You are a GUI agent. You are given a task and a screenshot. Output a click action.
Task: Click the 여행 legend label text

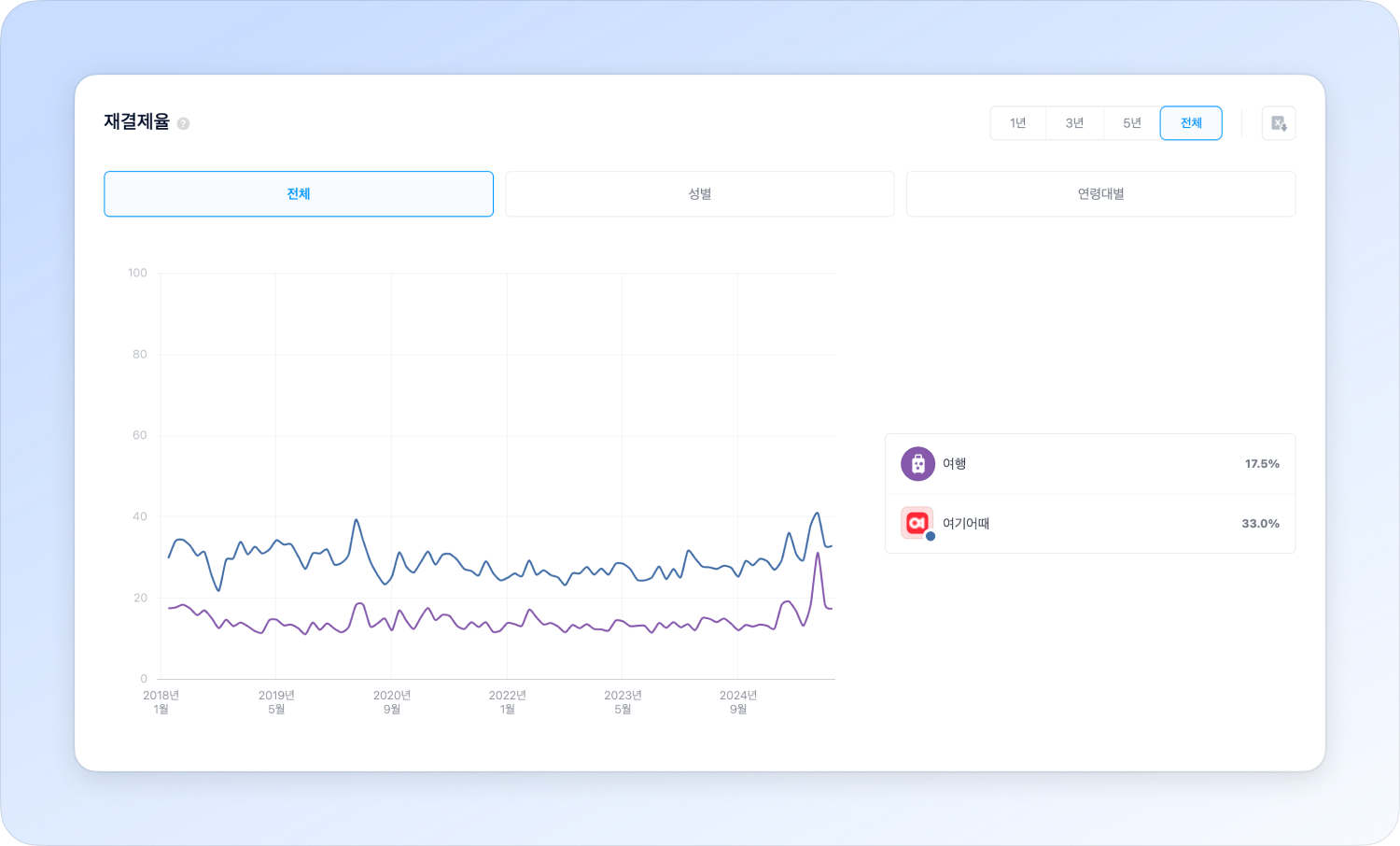(954, 464)
